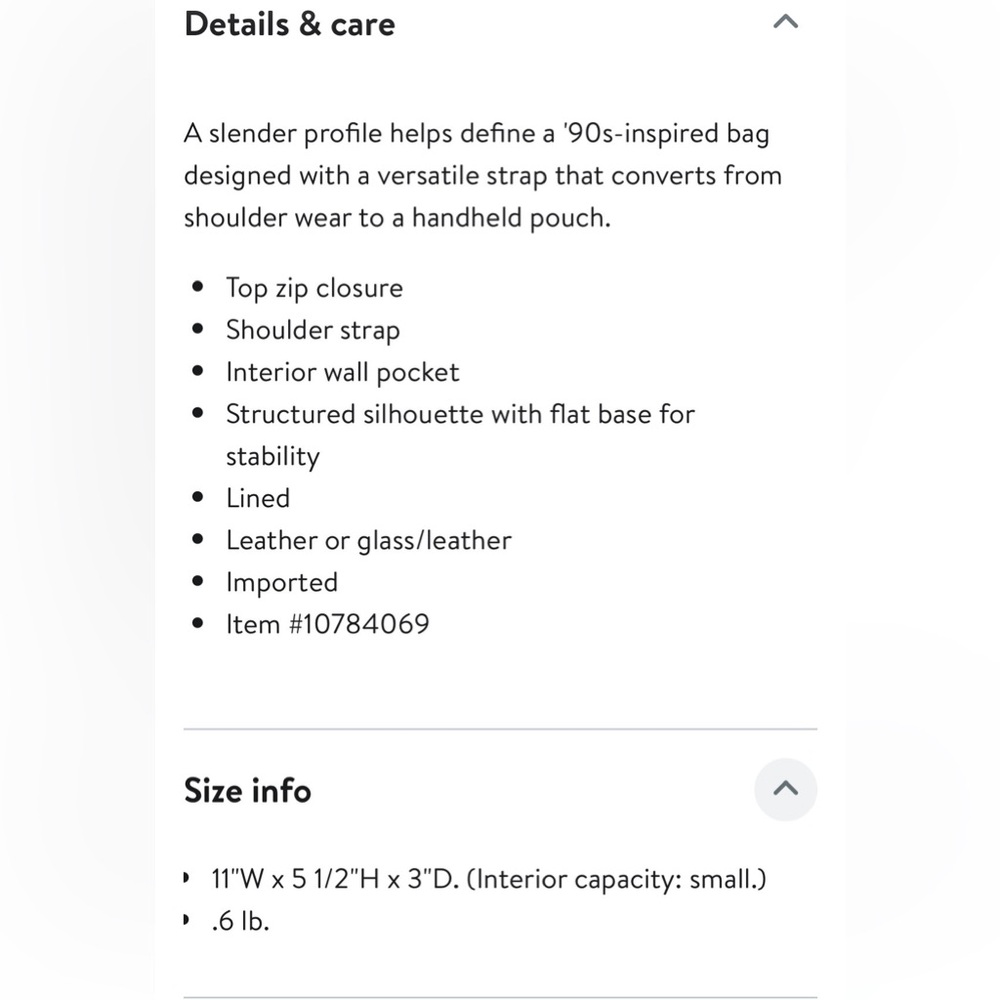Click the Imported list item
The height and width of the screenshot is (1000, 1000).
point(282,583)
